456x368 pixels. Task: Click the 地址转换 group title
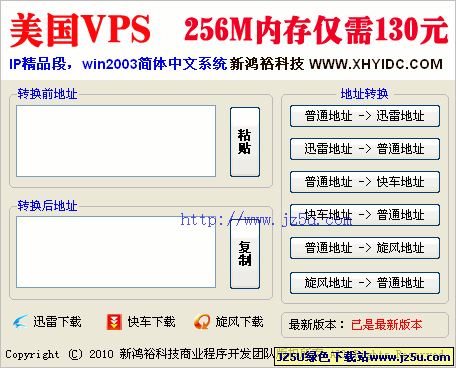click(365, 94)
